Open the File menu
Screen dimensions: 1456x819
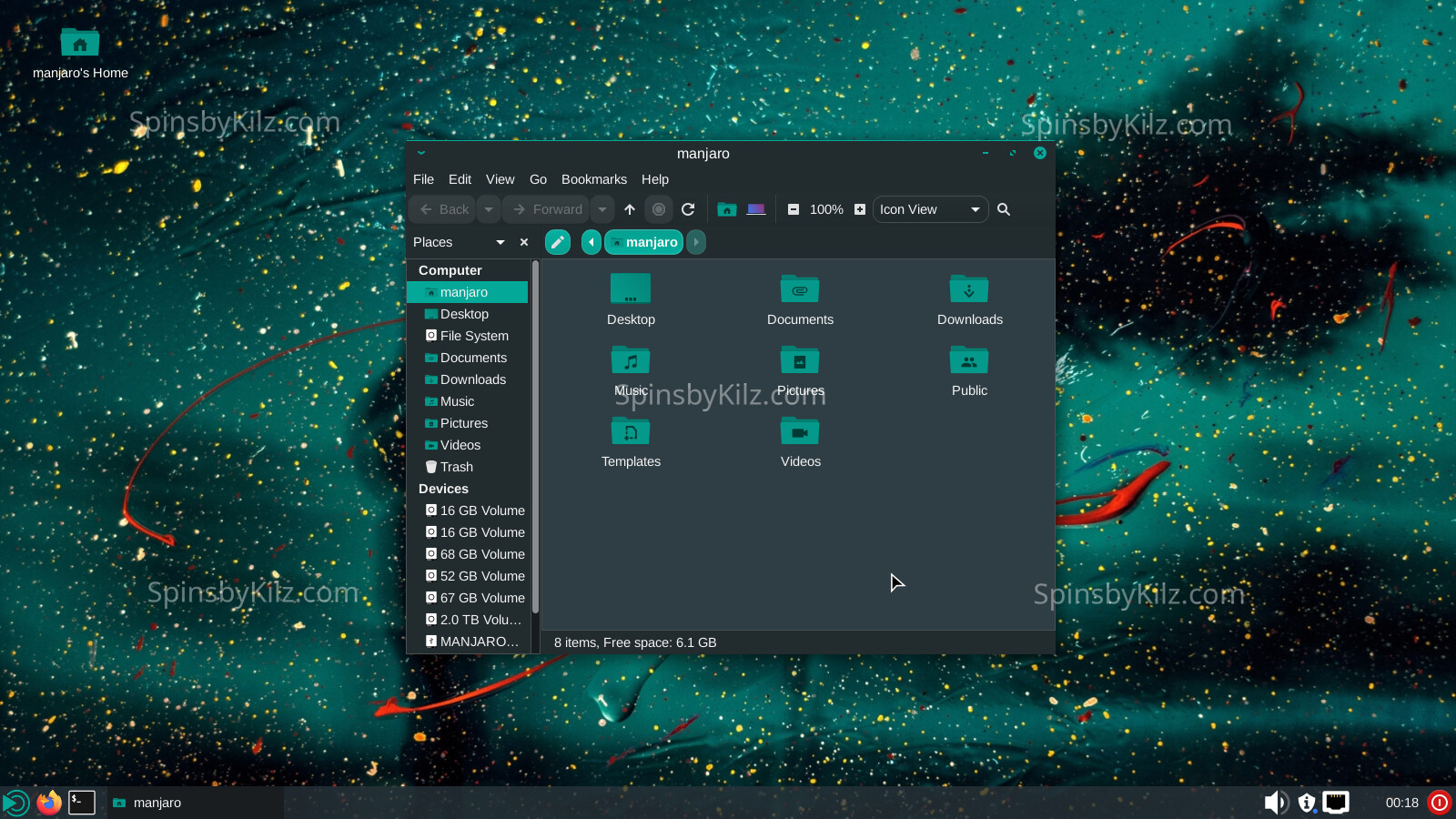point(423,179)
